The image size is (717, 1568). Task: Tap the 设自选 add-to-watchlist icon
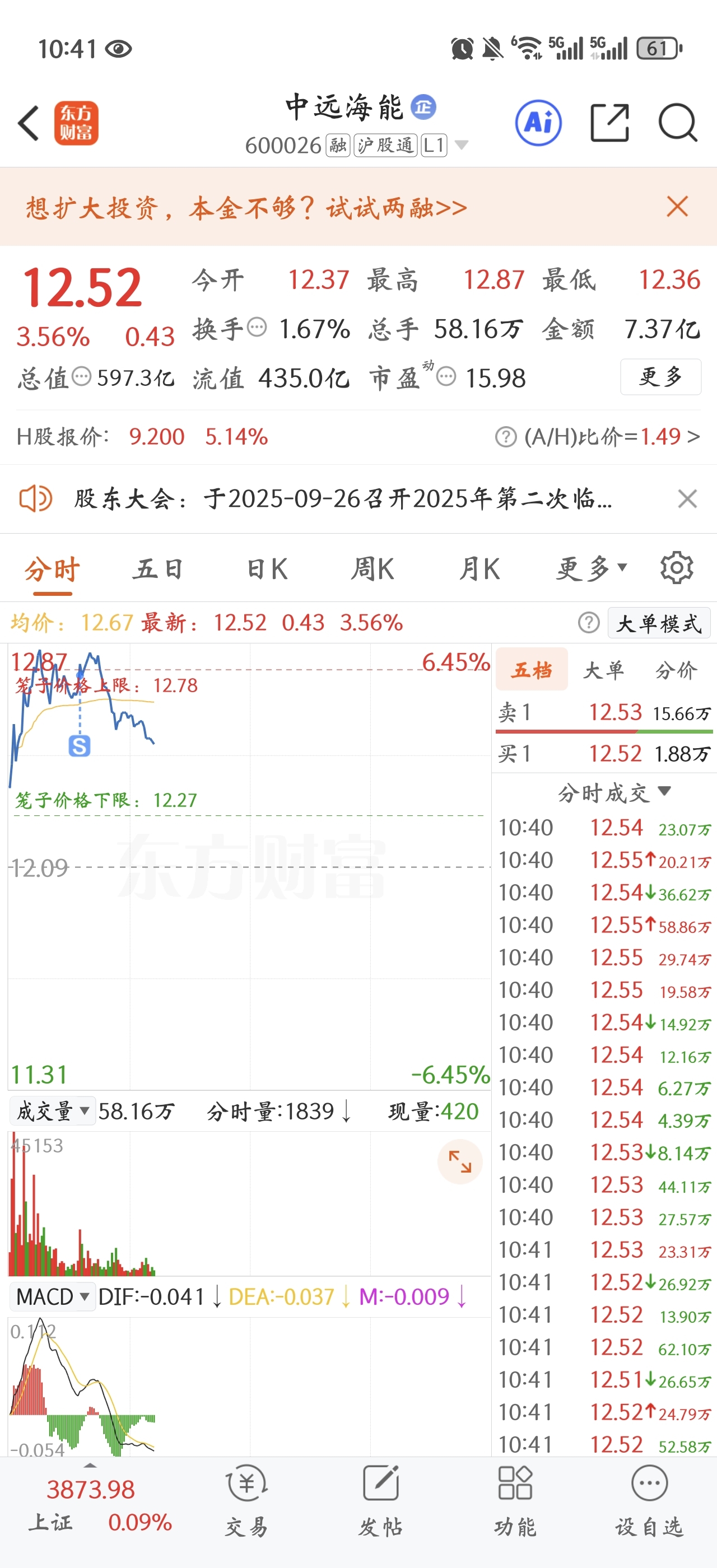tap(649, 1500)
